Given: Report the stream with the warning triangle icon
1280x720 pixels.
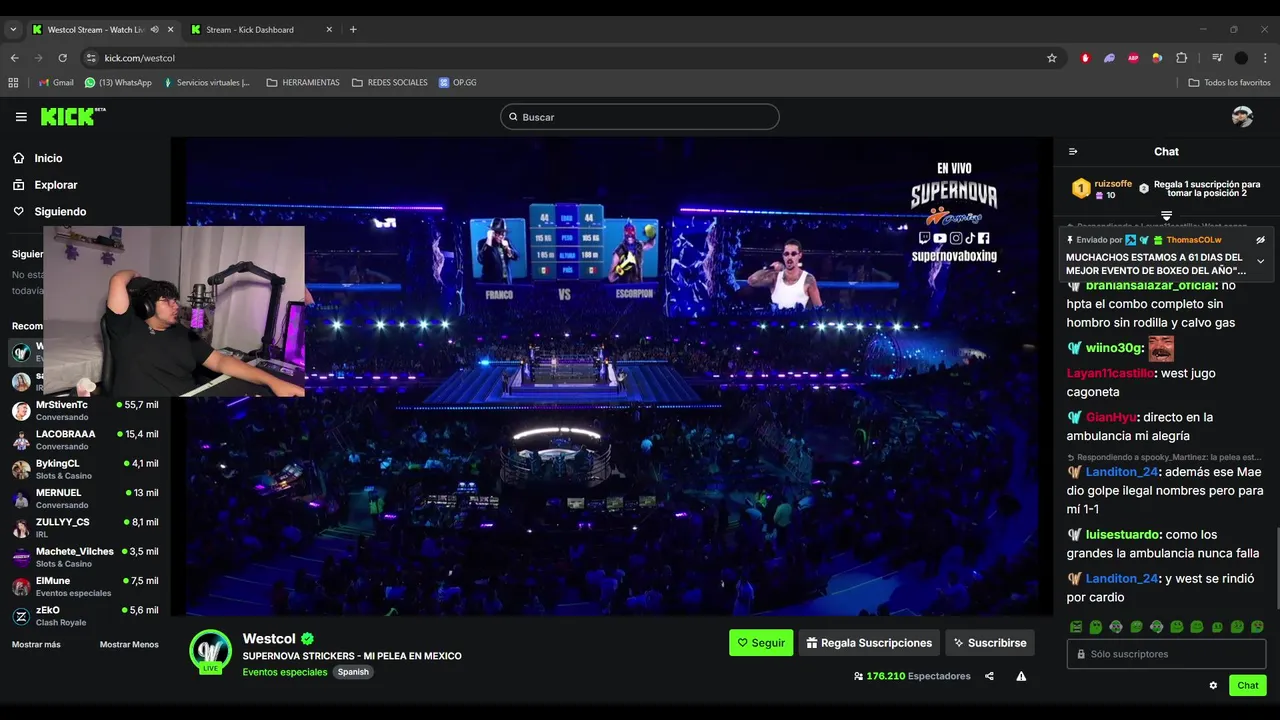Looking at the screenshot, I should point(1021,676).
